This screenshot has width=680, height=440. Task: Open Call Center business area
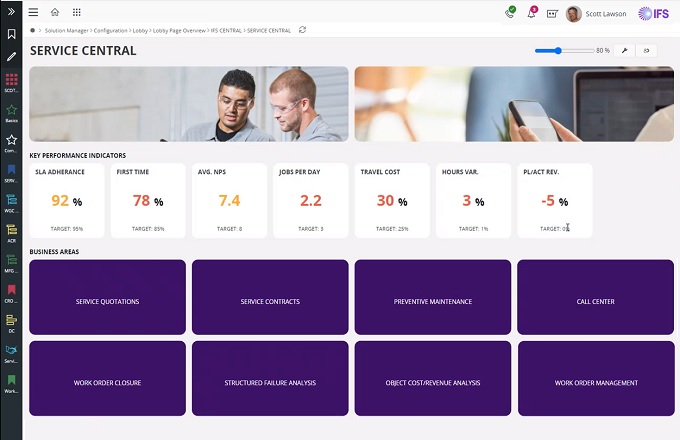595,297
